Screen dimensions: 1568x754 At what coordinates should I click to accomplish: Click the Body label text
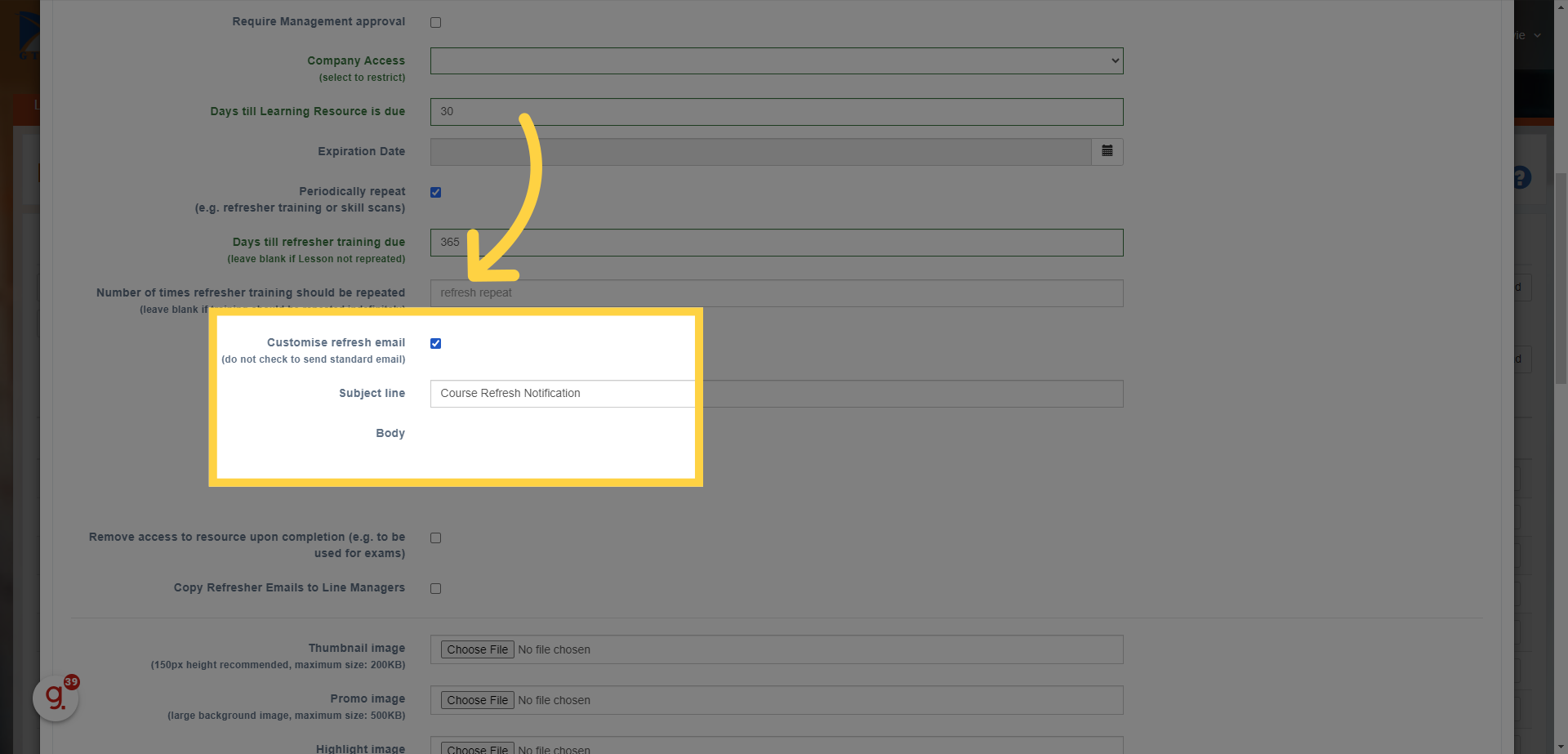pyautogui.click(x=390, y=433)
